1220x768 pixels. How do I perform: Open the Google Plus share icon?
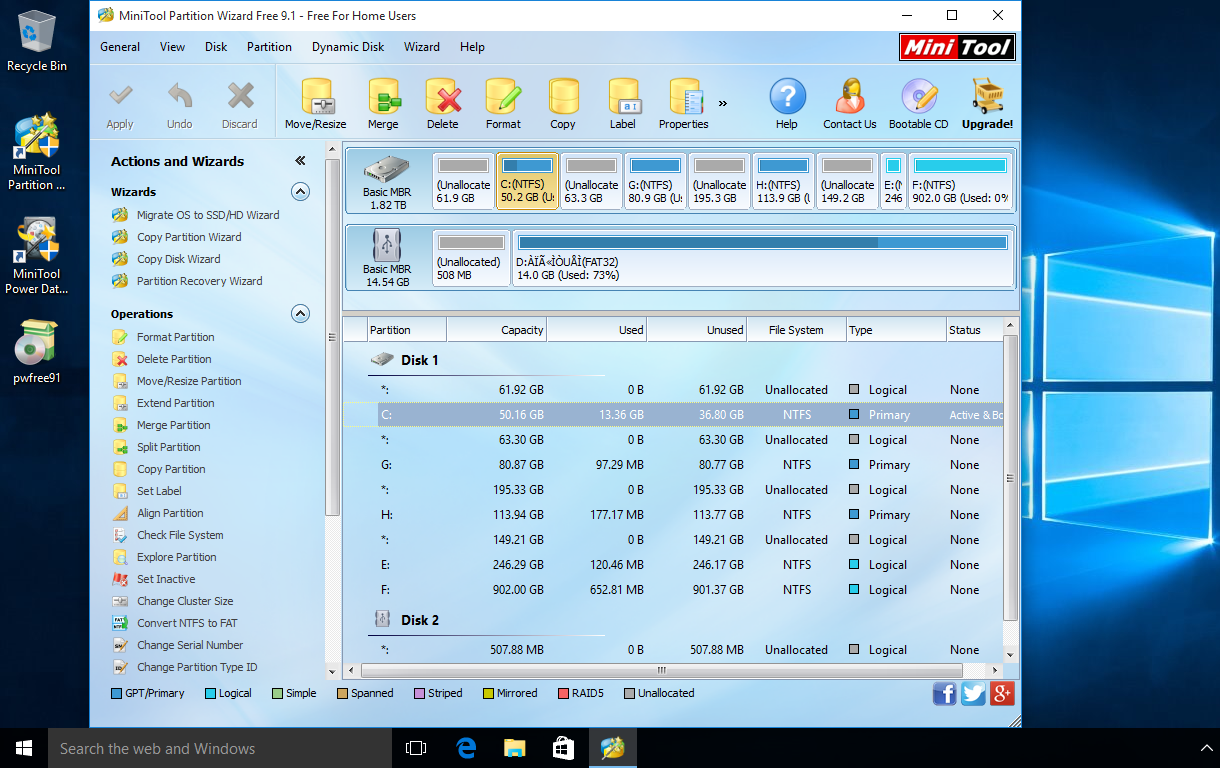1002,694
